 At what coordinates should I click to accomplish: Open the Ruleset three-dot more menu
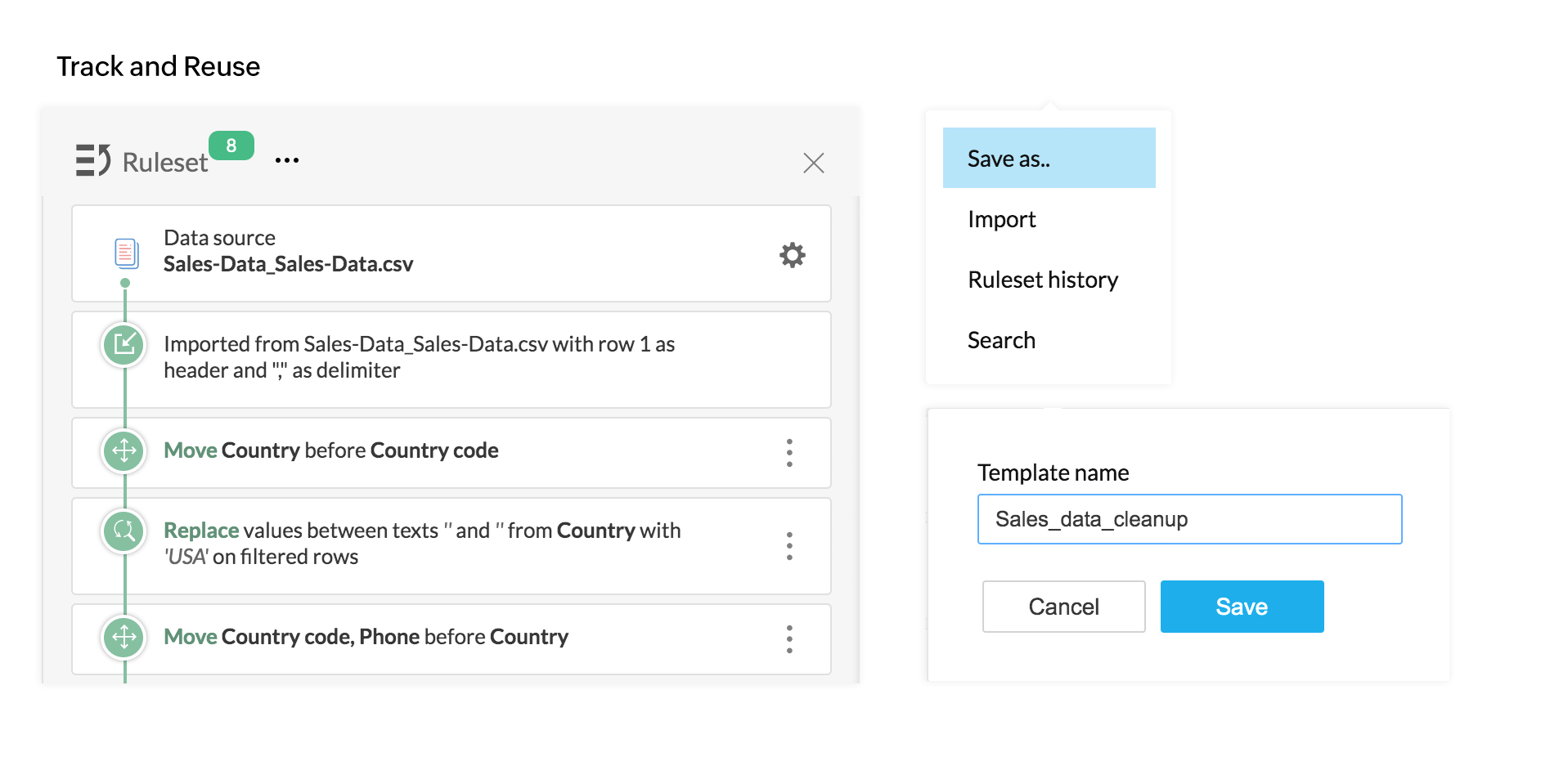(287, 160)
